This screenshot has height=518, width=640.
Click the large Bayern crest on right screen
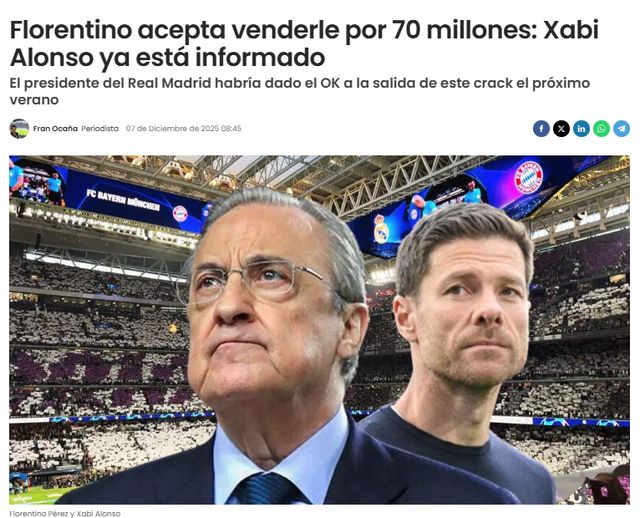pyautogui.click(x=529, y=177)
